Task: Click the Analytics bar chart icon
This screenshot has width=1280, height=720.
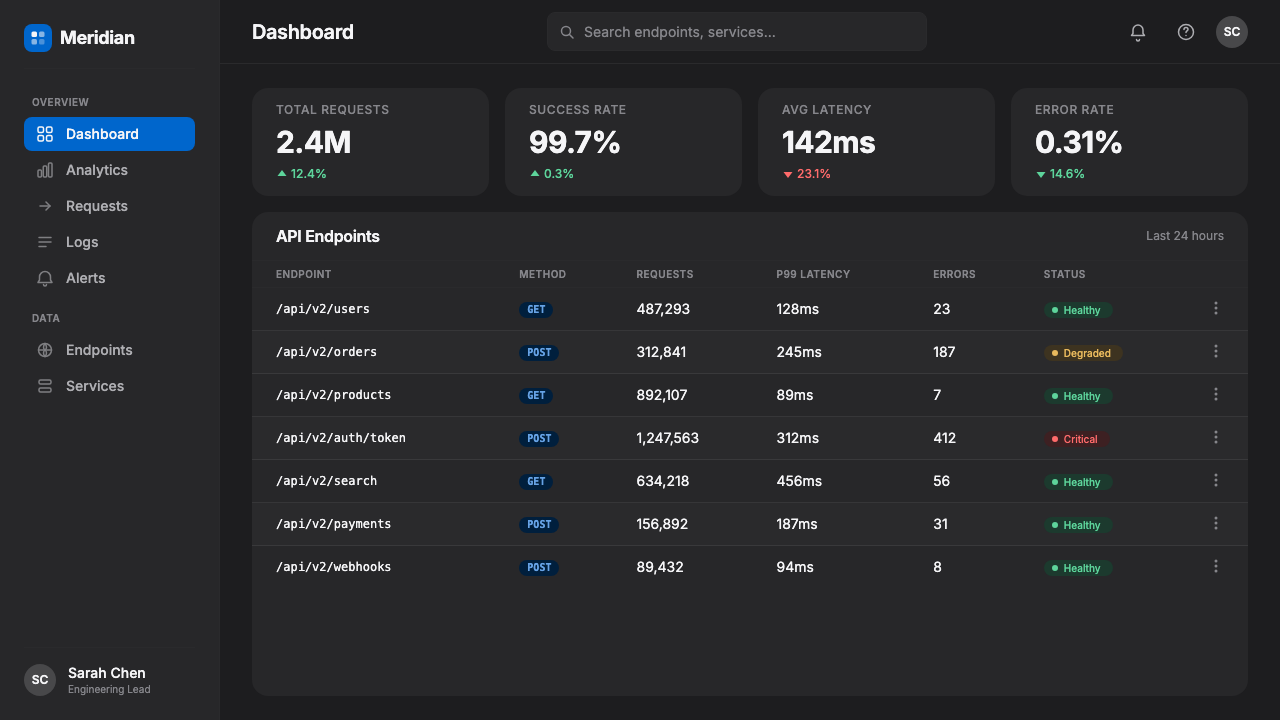Action: pos(45,170)
